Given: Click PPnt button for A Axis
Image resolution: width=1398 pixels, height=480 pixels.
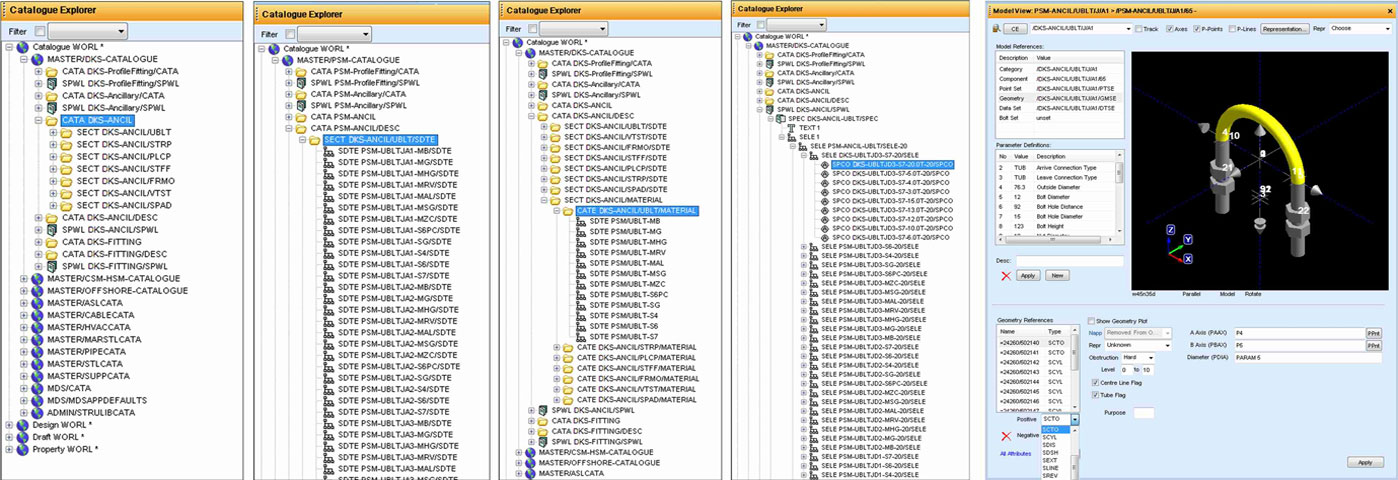Looking at the screenshot, I should coord(1373,332).
